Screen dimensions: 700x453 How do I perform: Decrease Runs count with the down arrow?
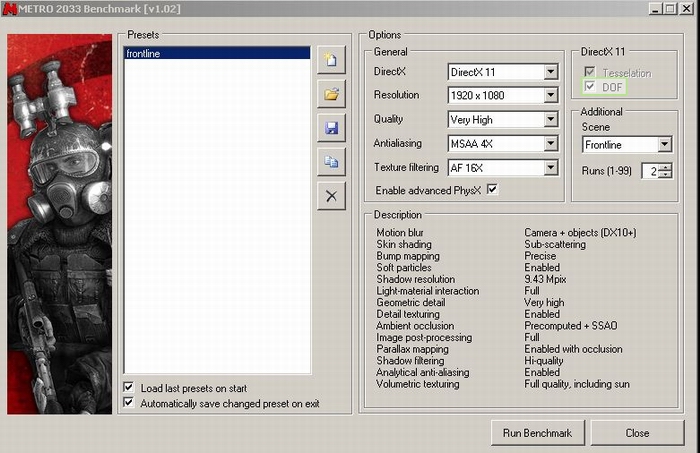point(665,176)
